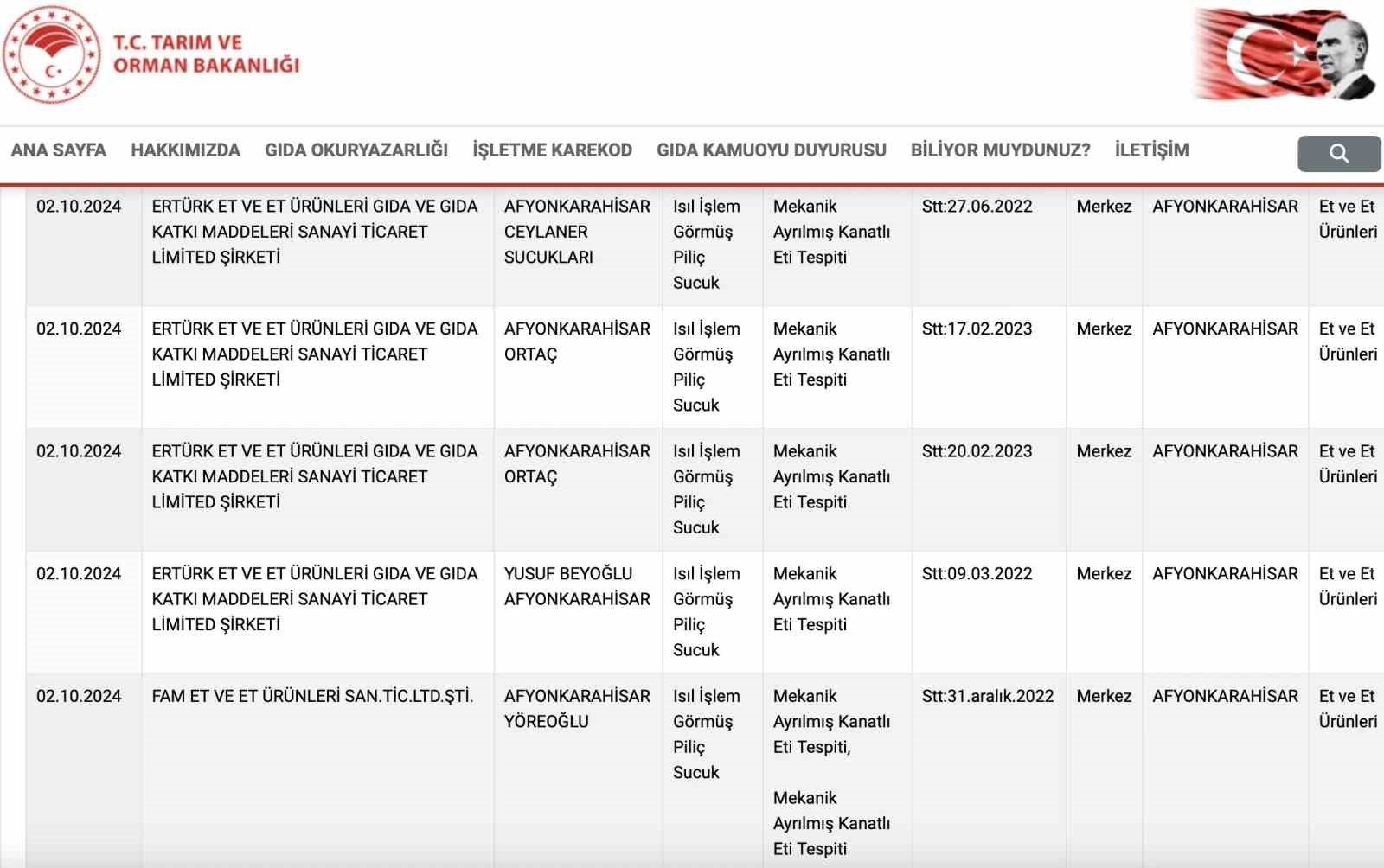
Task: Select the Stt:17.02.2023 cell
Action: [977, 329]
